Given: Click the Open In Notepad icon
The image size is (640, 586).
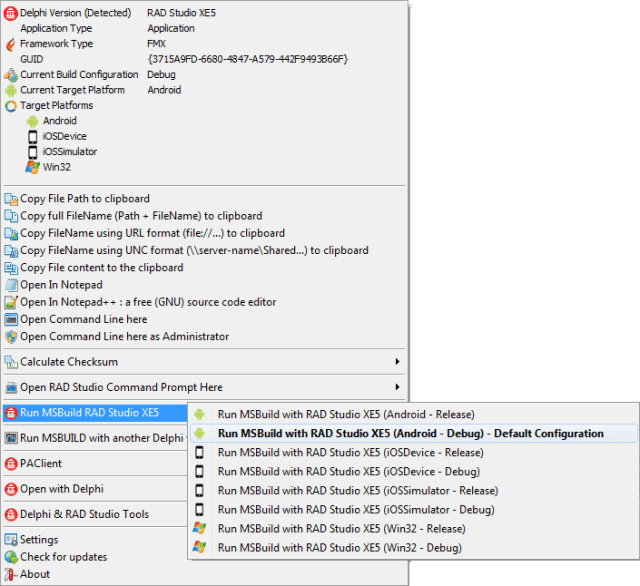Looking at the screenshot, I should tap(11, 285).
